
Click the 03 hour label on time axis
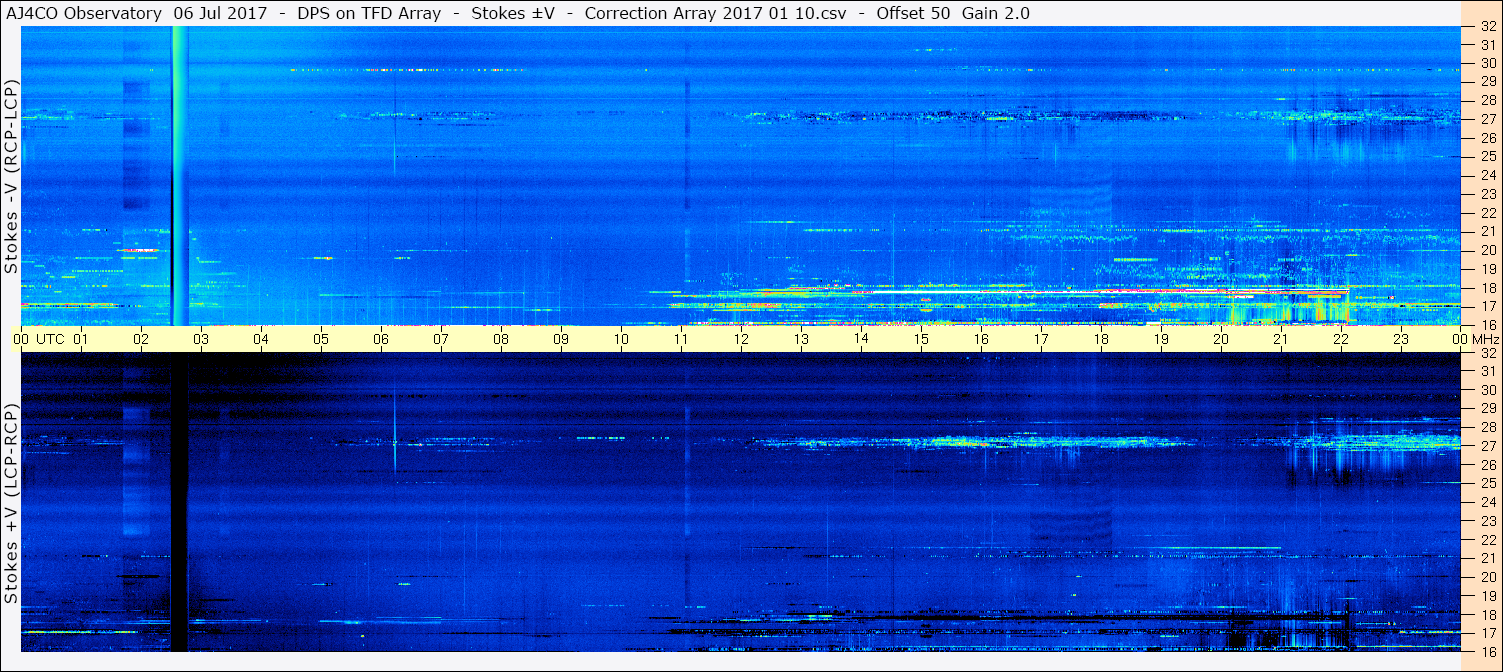coord(201,339)
